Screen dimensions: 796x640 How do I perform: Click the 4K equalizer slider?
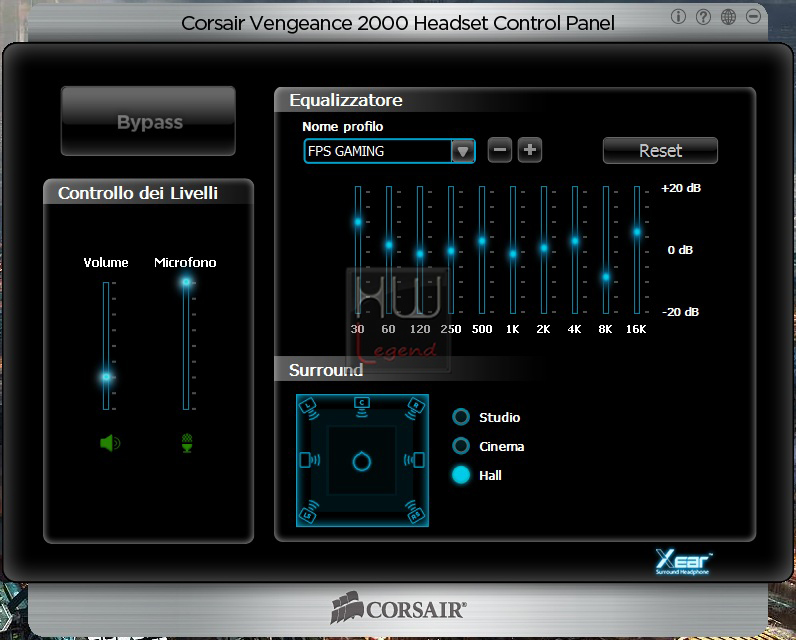(x=575, y=241)
